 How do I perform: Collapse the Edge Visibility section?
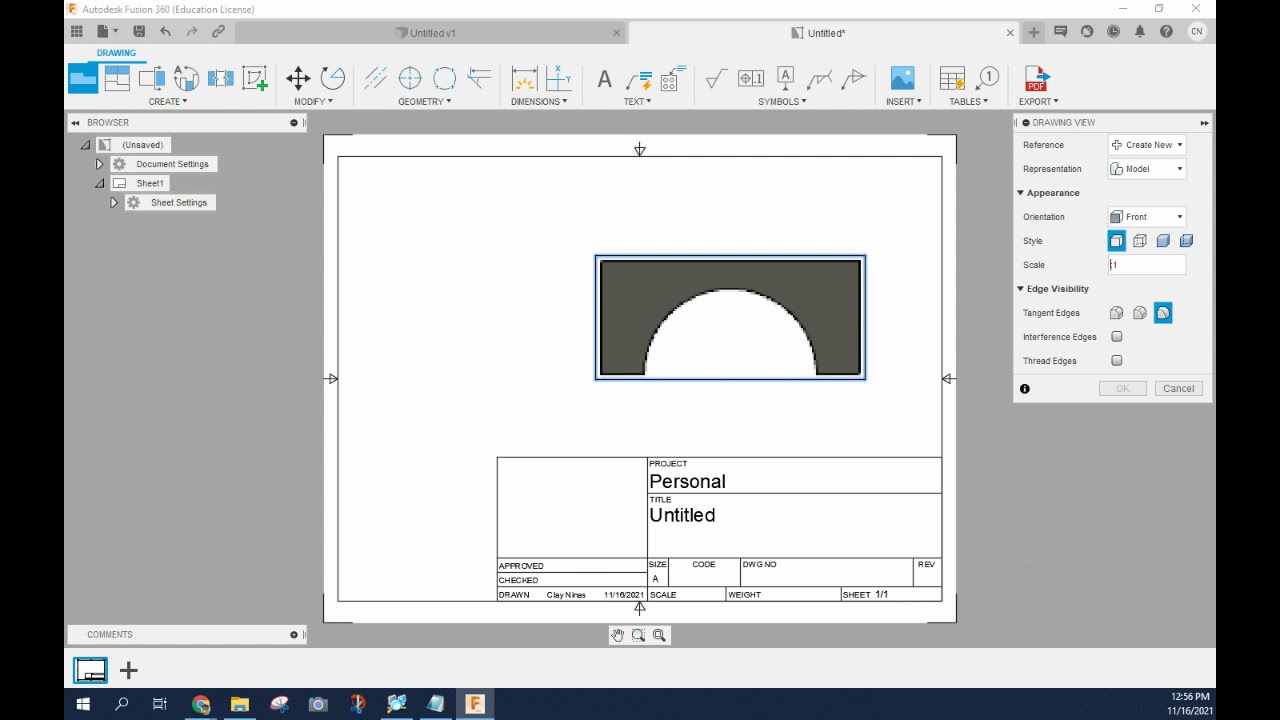point(1021,289)
